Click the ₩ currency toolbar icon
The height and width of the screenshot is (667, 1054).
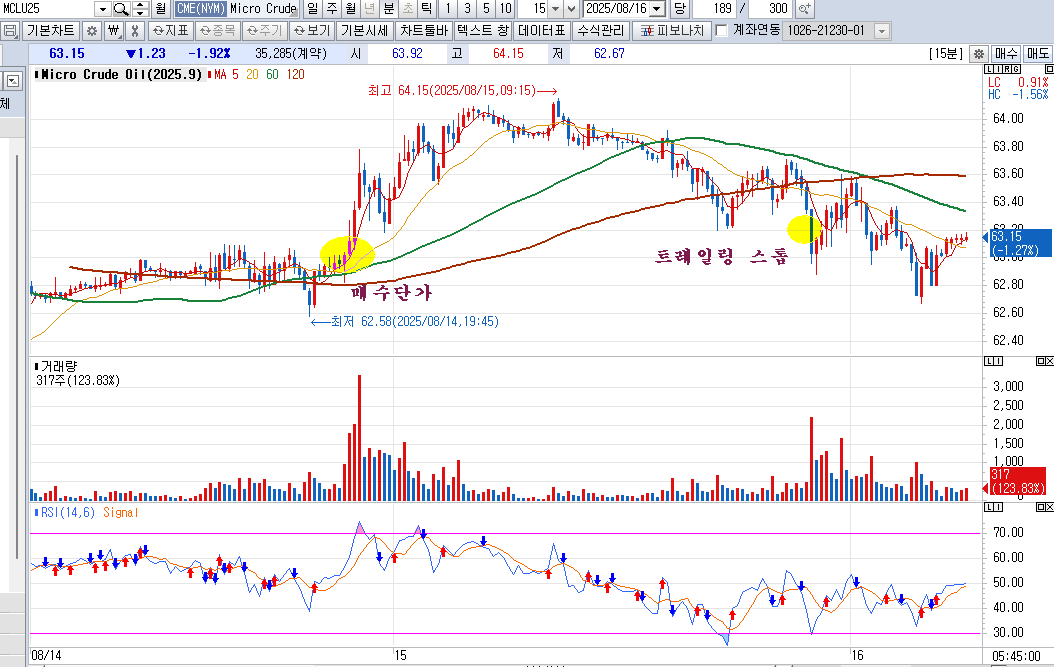point(114,31)
